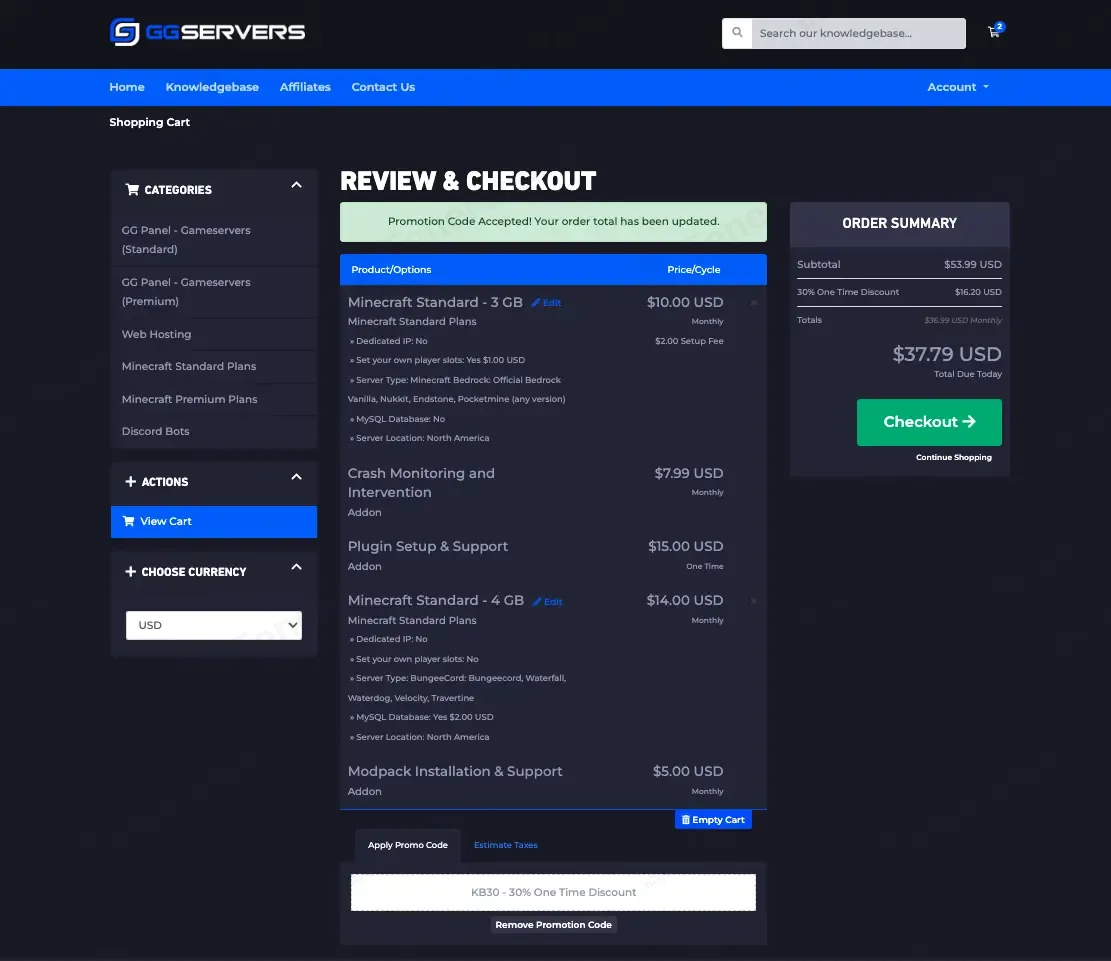This screenshot has width=1111, height=961.
Task: Open Minecraft Standard Plans category in sidebar
Action: [214, 366]
